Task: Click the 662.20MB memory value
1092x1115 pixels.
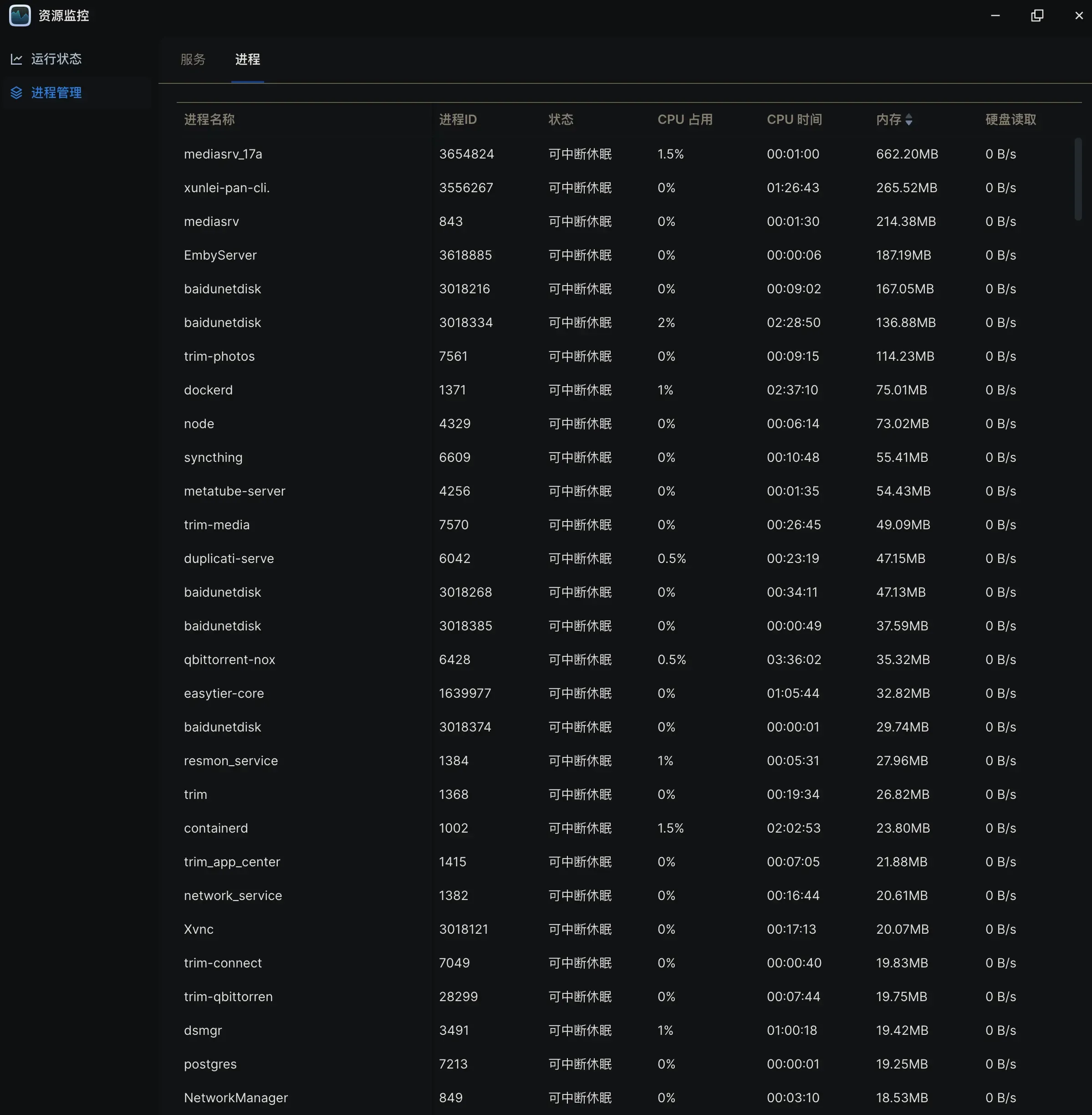Action: 907,154
